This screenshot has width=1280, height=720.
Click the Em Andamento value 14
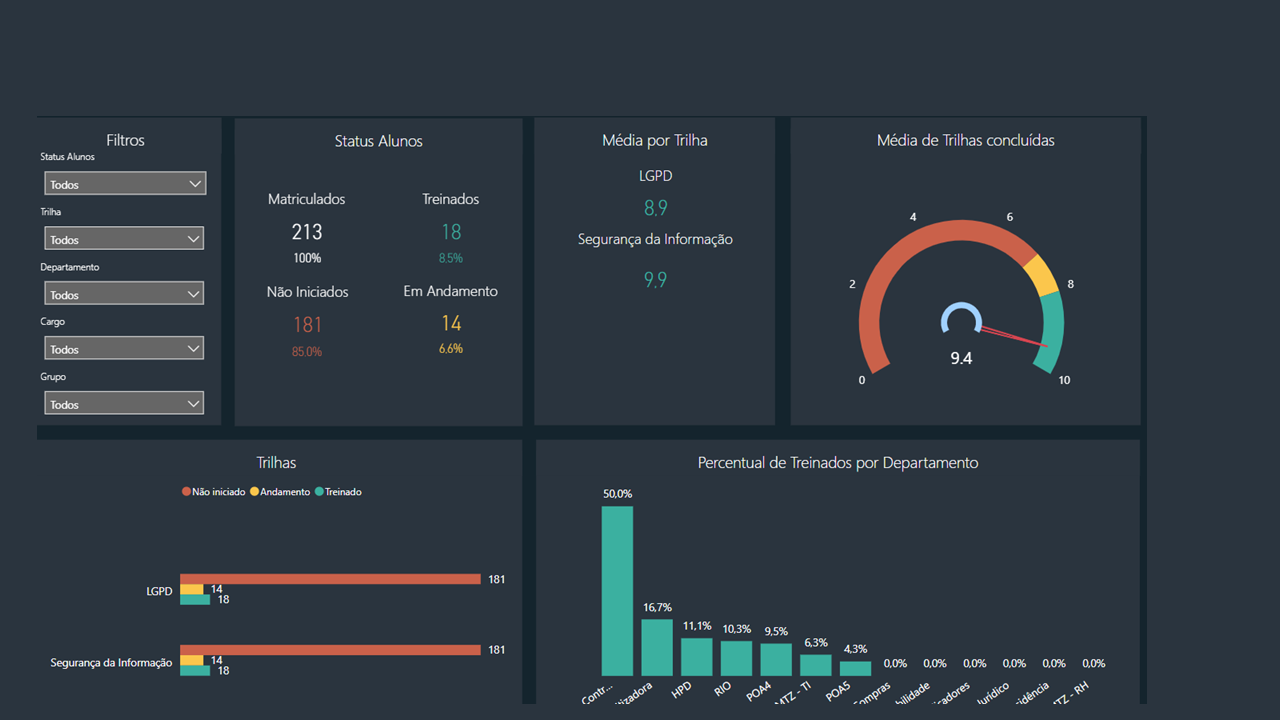pyautogui.click(x=451, y=323)
